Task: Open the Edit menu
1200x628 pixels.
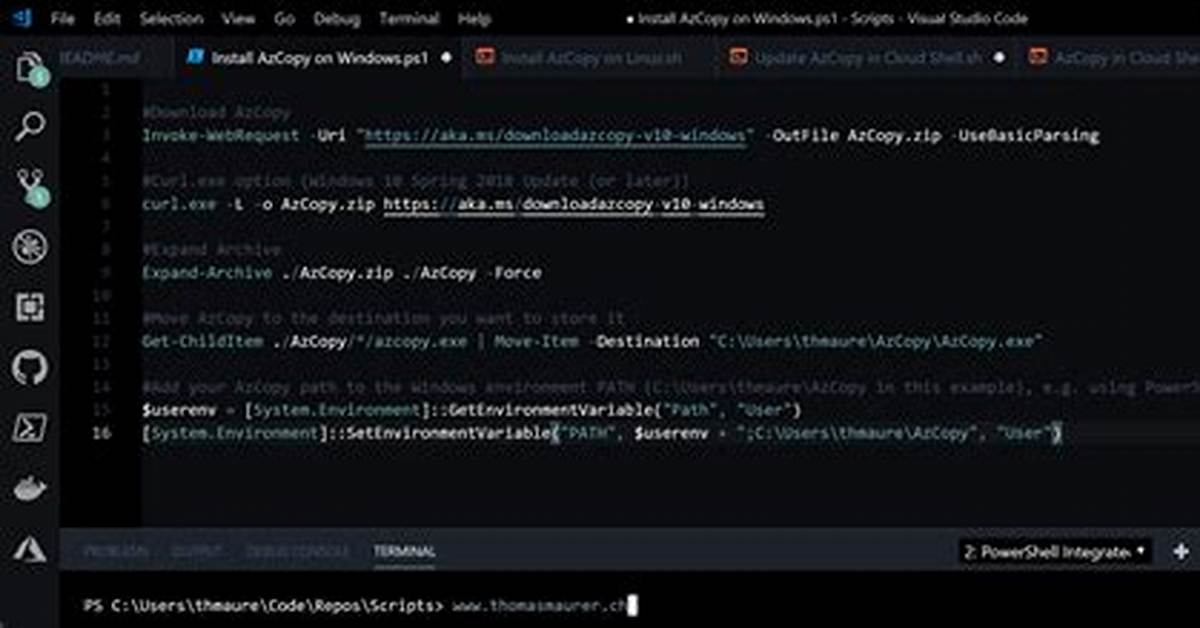Action: click(106, 18)
